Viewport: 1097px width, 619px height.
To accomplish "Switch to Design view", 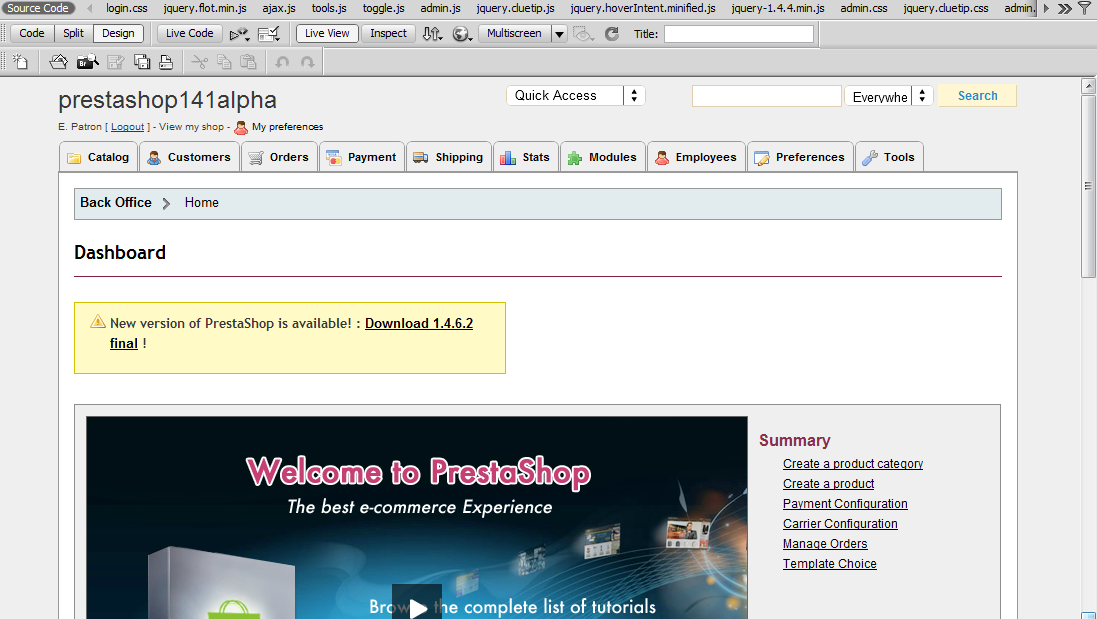I will pos(118,33).
